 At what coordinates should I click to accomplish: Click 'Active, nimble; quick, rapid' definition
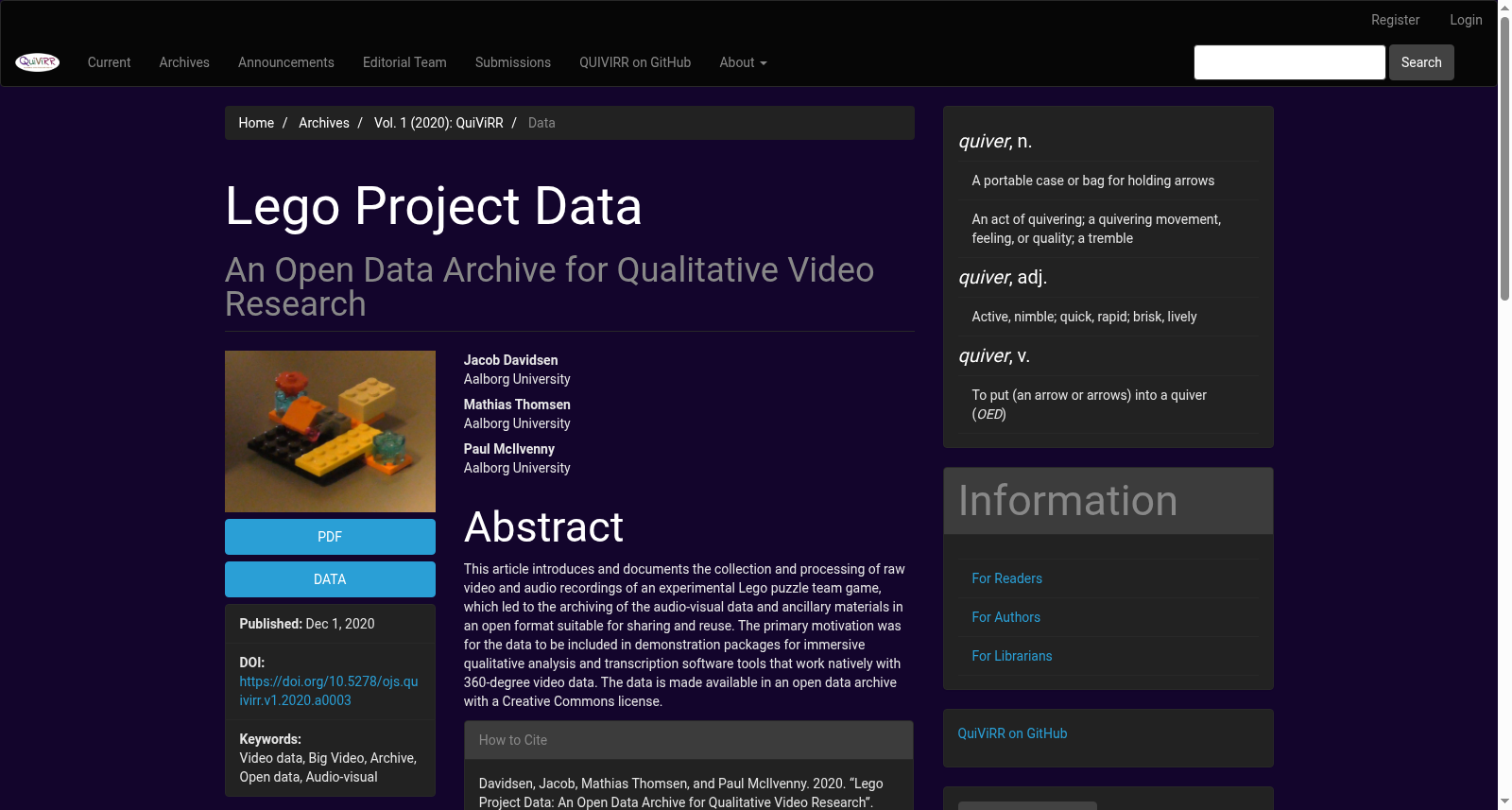1084,317
